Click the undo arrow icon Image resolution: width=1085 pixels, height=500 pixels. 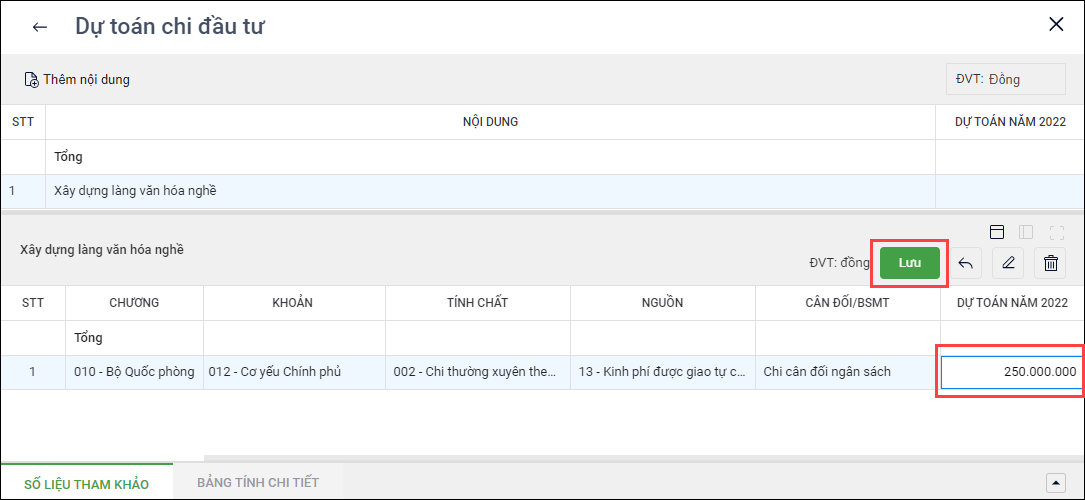(965, 263)
